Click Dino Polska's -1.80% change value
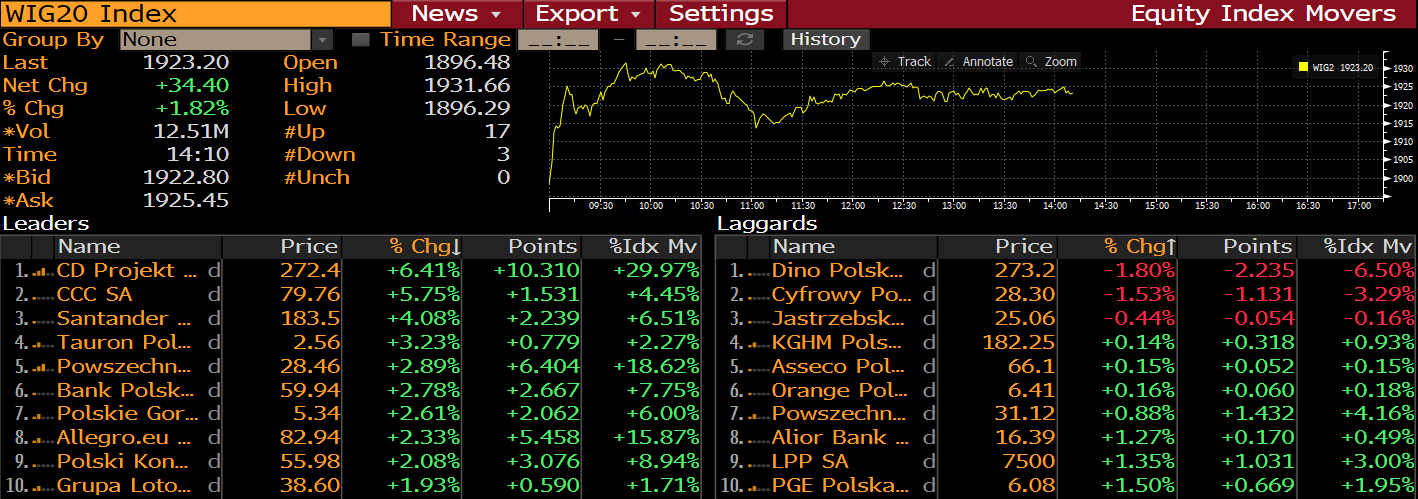Screen dimensions: 1418x499 pos(1140,271)
